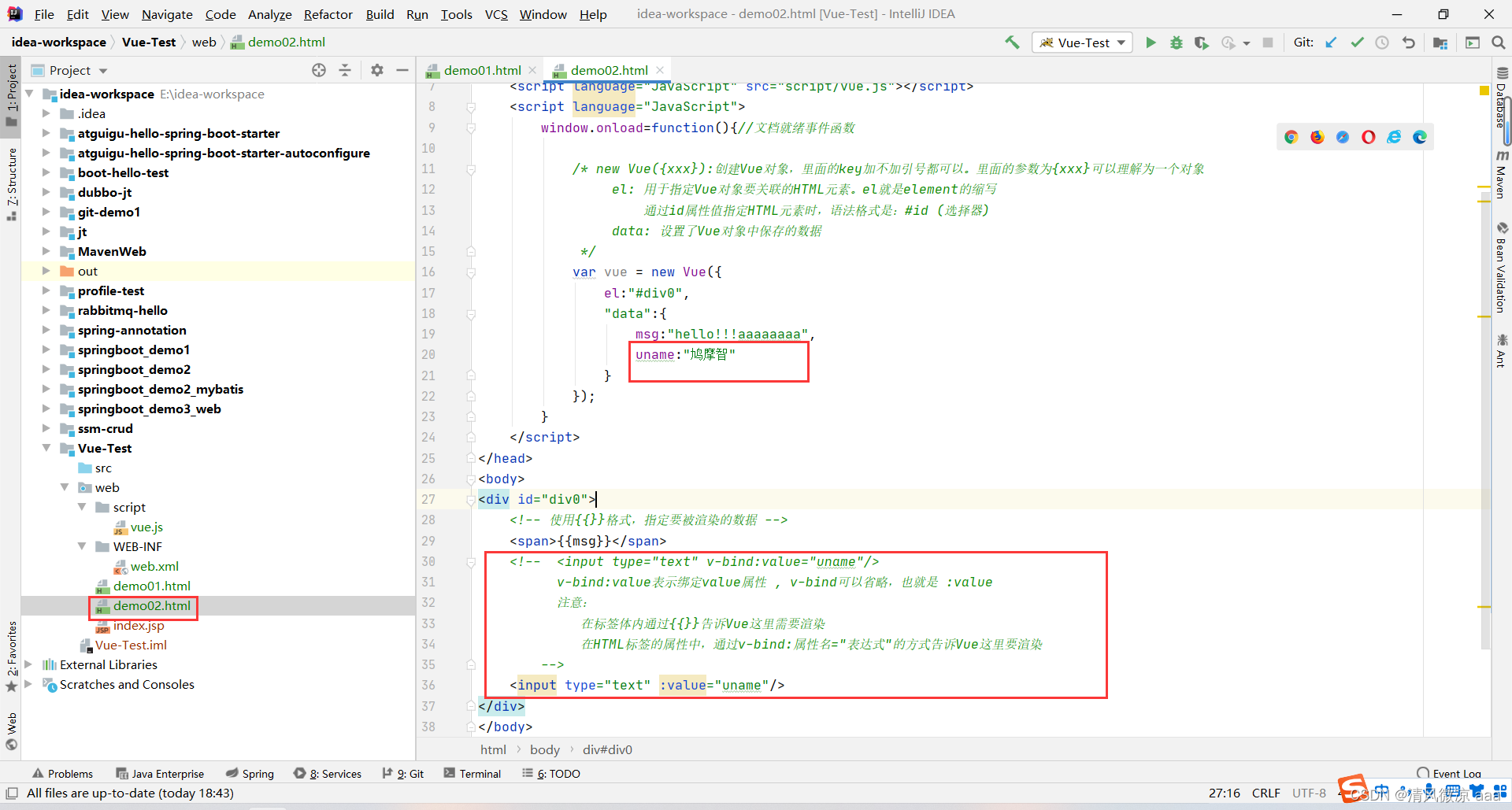Viewport: 1512px width, 810px height.
Task: Toggle the 2: Favorites side panel
Action: coord(11,656)
